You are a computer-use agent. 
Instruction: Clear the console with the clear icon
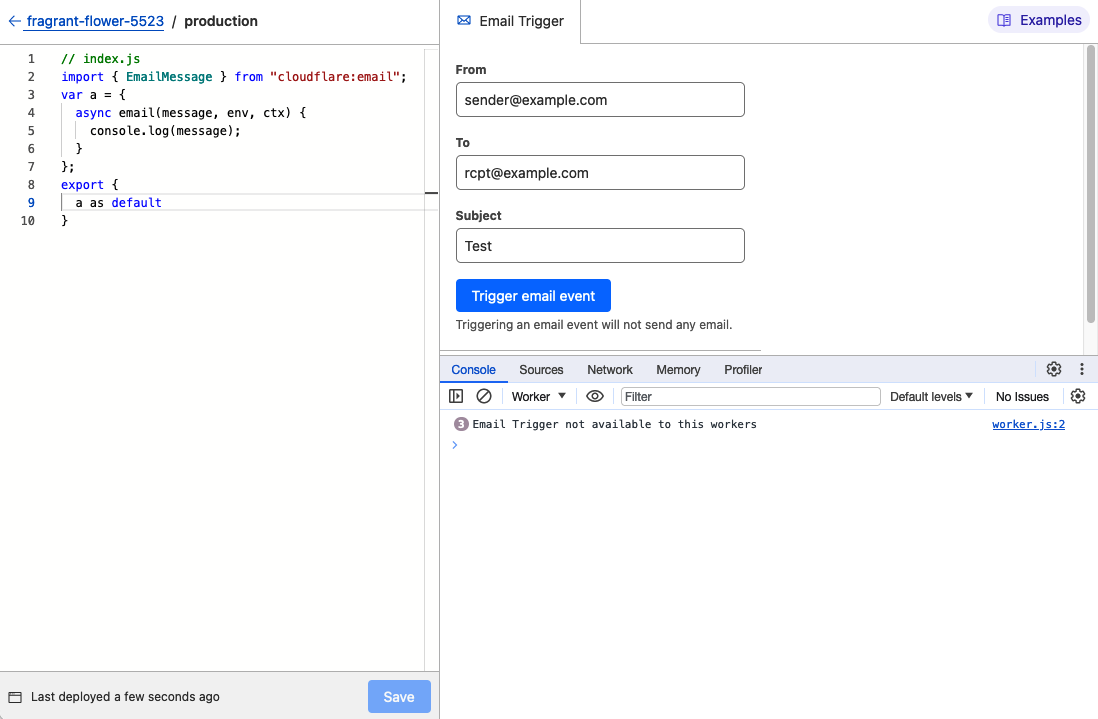point(484,396)
